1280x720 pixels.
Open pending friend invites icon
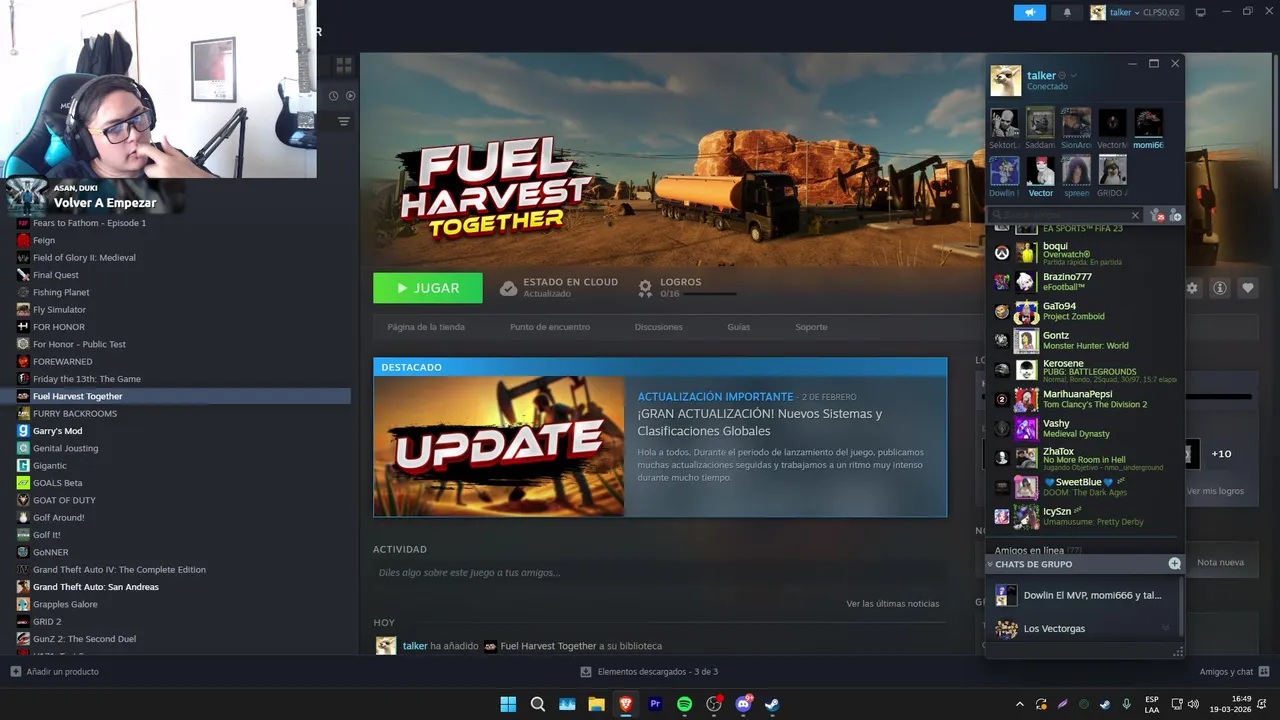point(1157,215)
